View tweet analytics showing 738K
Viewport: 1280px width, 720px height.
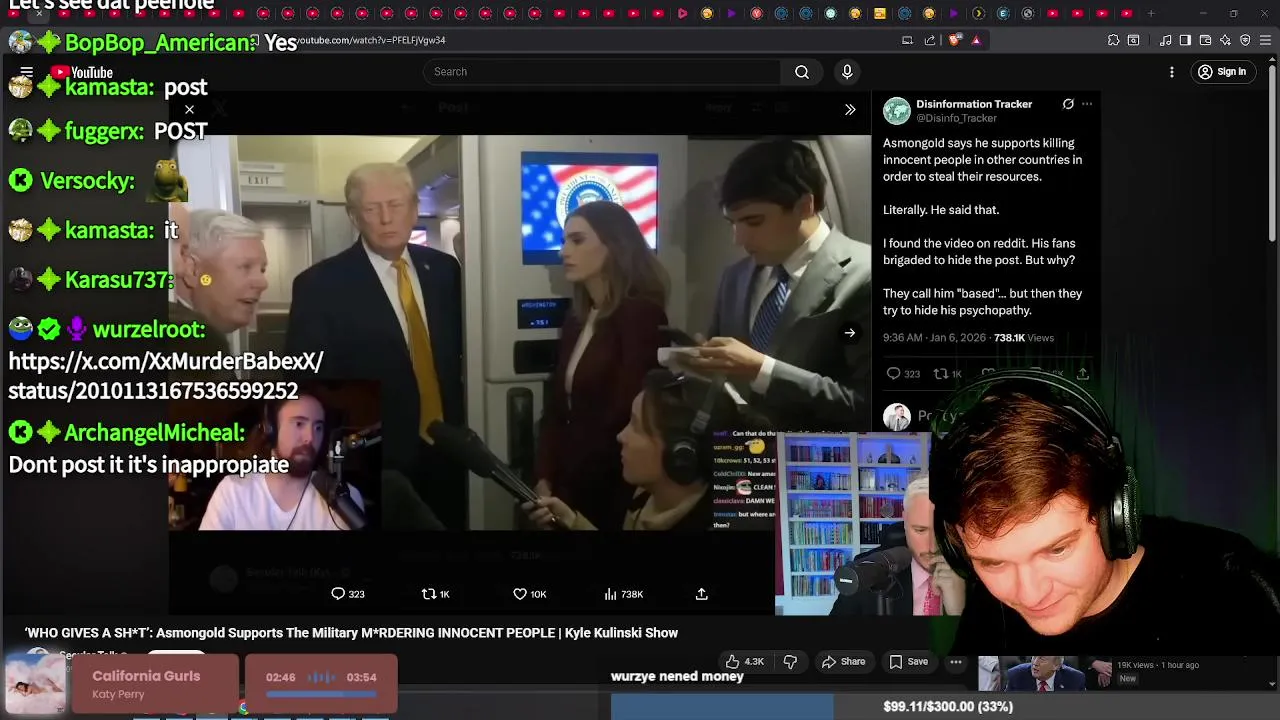[x=623, y=594]
